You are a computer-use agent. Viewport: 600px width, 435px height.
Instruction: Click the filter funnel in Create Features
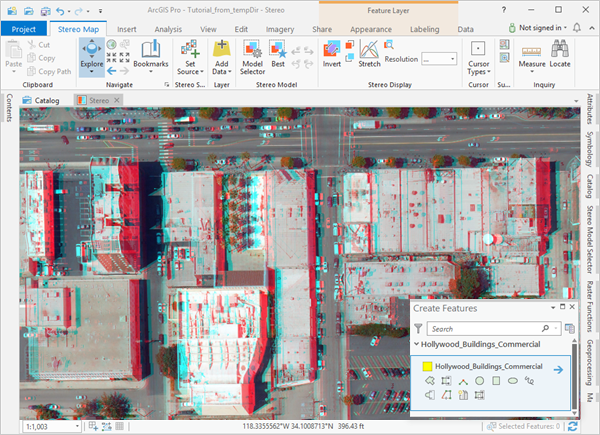[x=418, y=329]
